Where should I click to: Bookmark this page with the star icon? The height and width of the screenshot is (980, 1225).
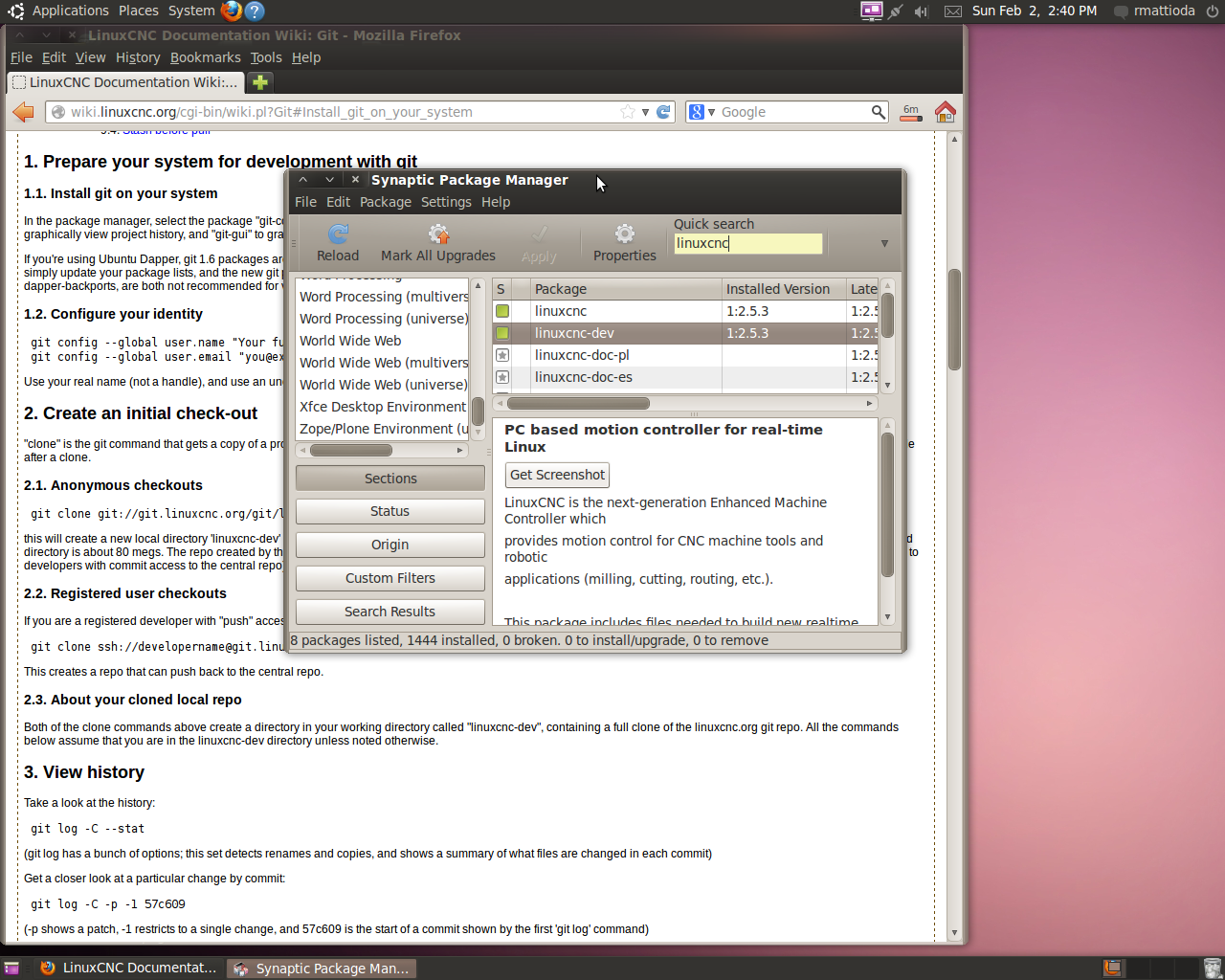pos(628,112)
